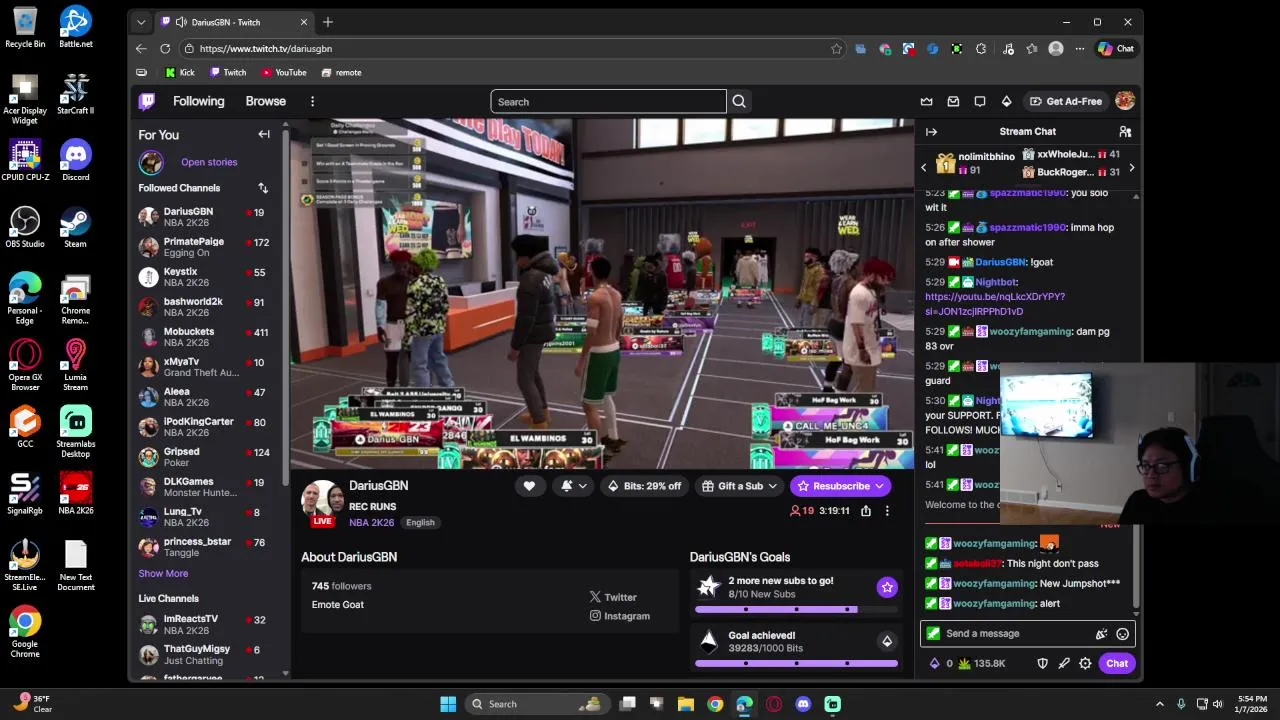Open Discord from the taskbar
This screenshot has height=720, width=1280.
(803, 704)
